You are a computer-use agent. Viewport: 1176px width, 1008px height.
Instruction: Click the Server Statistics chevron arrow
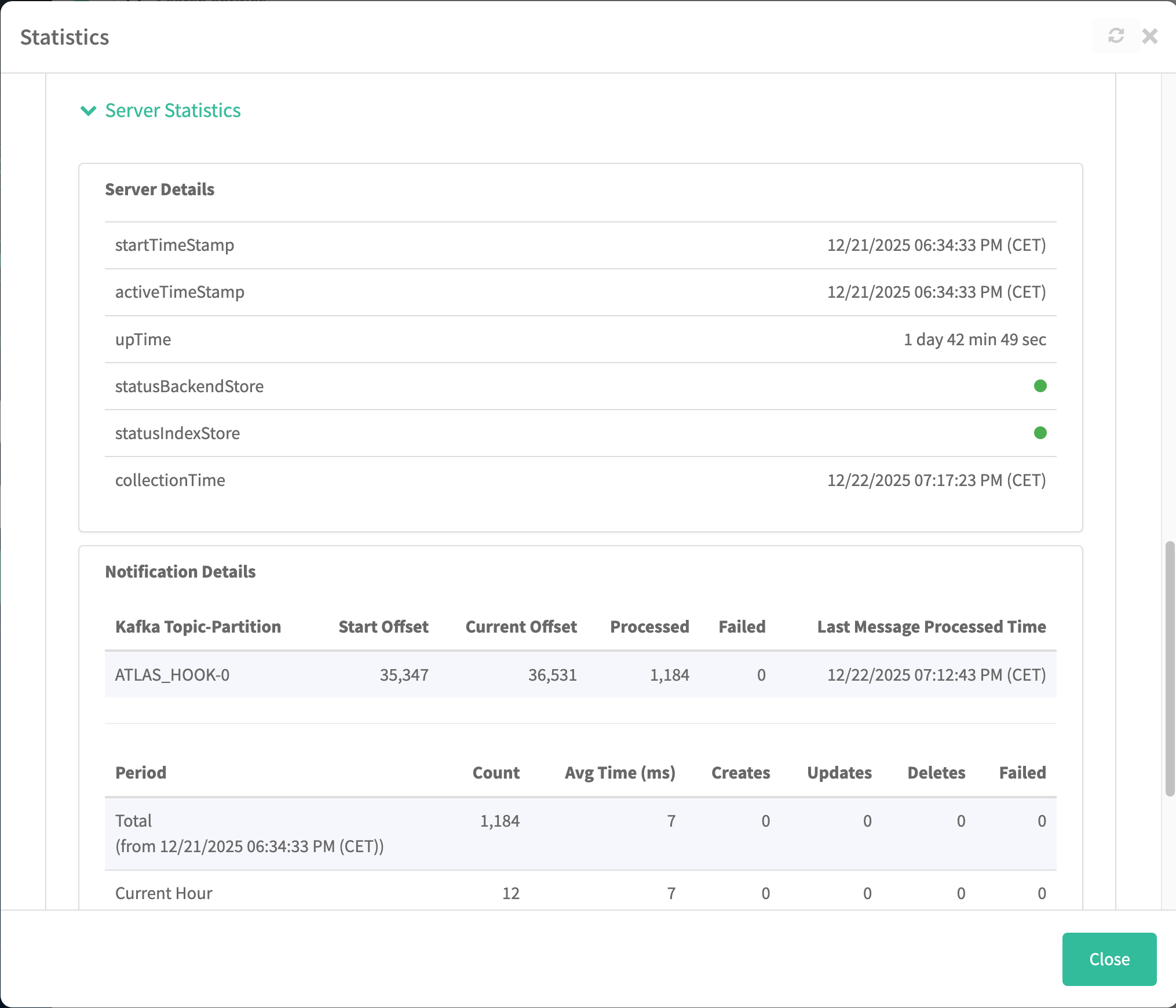pyautogui.click(x=88, y=110)
